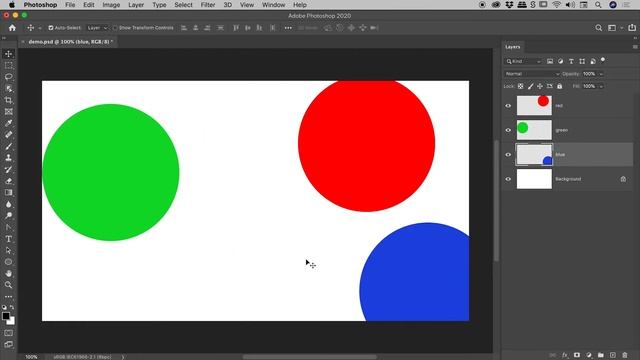Filter layers for adjustment layers
The width and height of the screenshot is (640, 360).
(x=560, y=61)
